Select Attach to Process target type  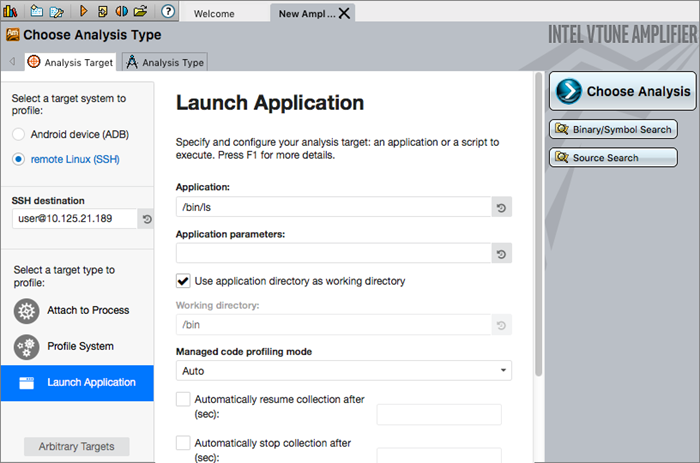click(x=88, y=310)
